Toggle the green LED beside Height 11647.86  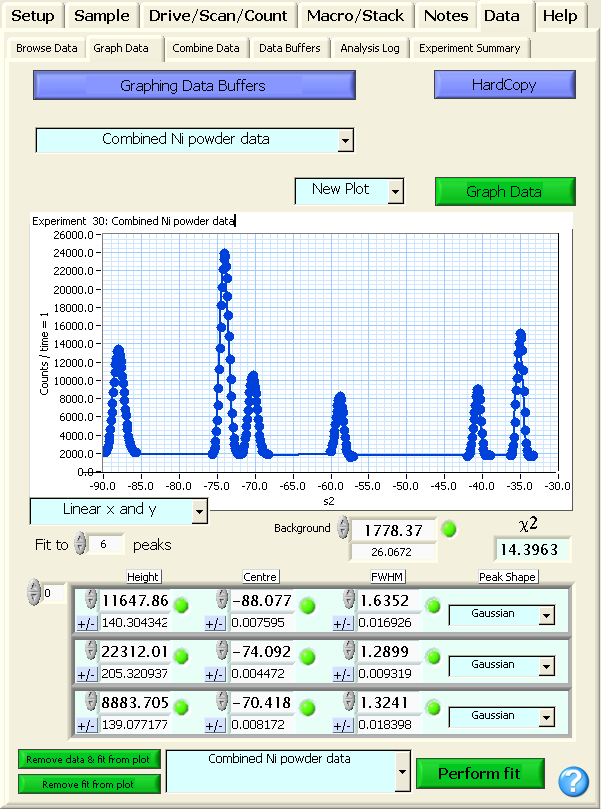click(183, 605)
